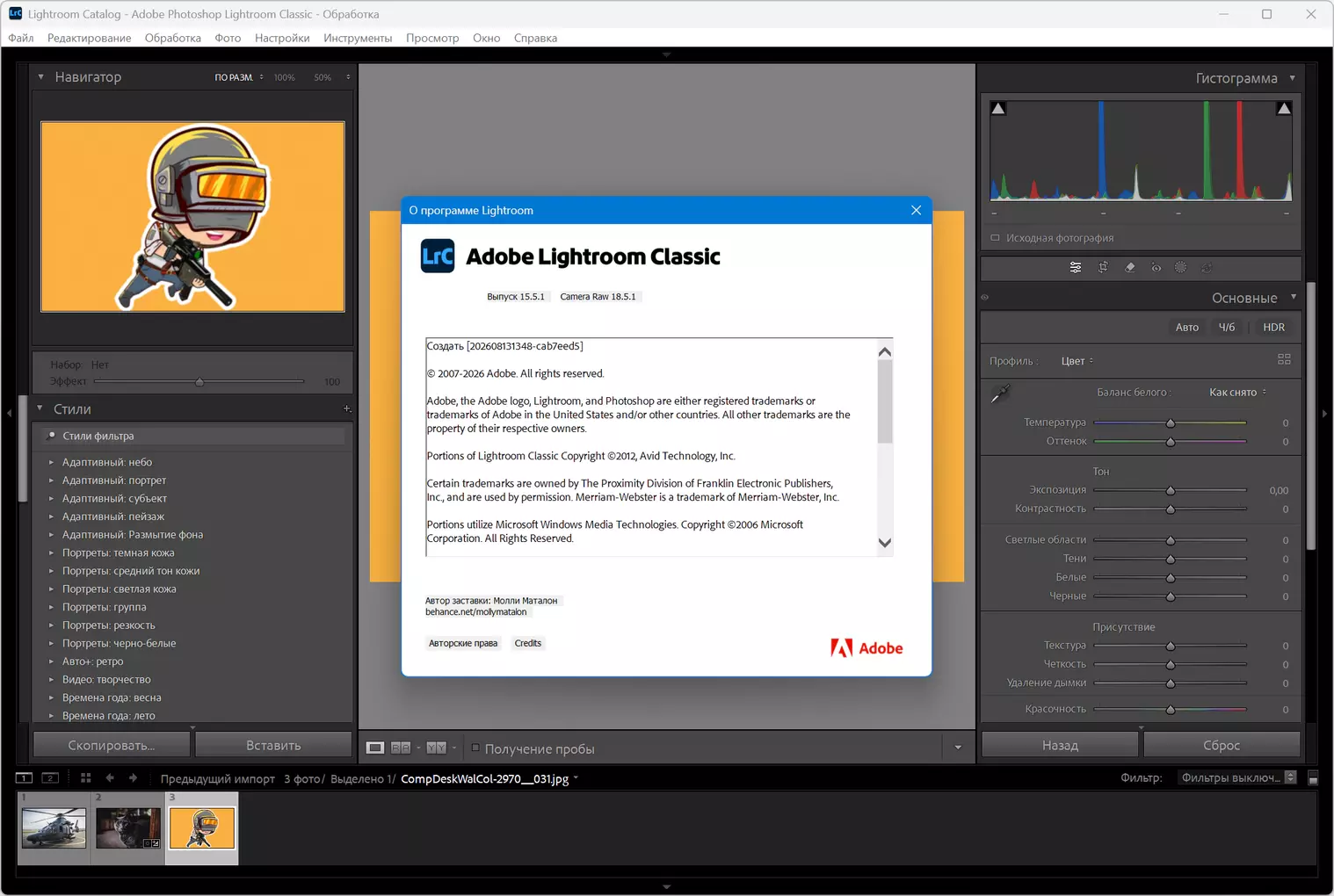Collapse the Стили panel
Image resolution: width=1334 pixels, height=896 pixels.
[x=40, y=408]
